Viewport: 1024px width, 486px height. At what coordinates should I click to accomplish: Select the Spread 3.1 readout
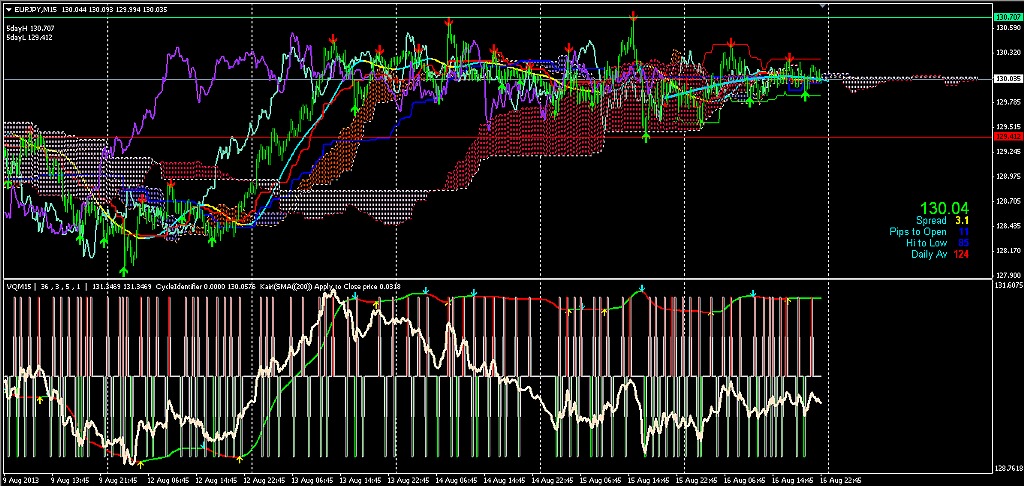[x=942, y=220]
